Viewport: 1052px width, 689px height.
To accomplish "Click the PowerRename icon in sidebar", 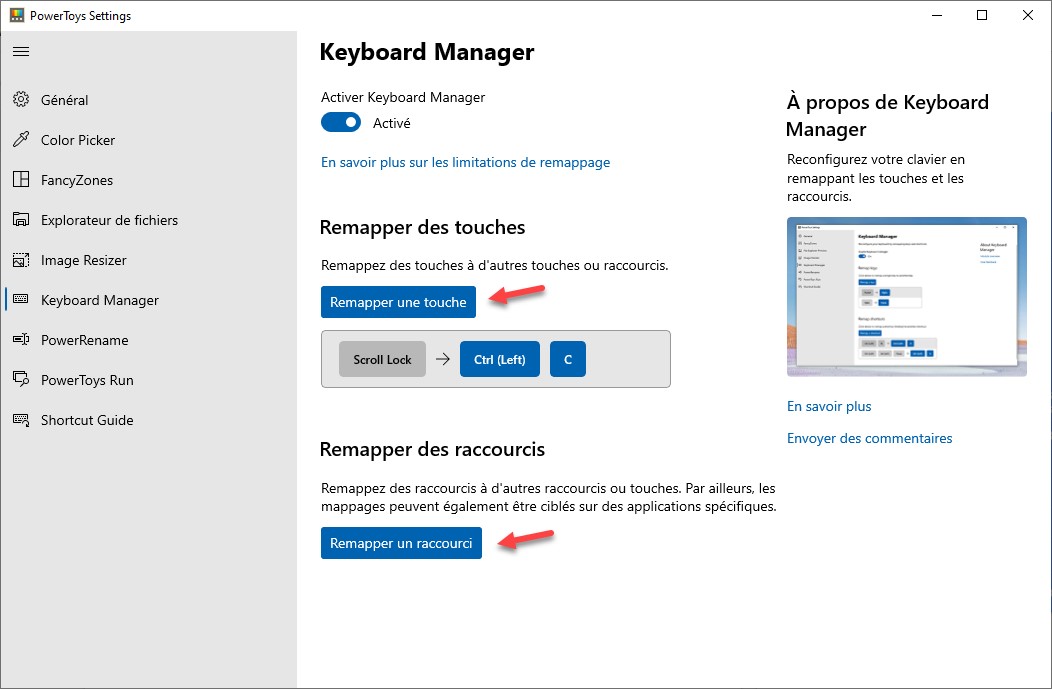I will 21,340.
